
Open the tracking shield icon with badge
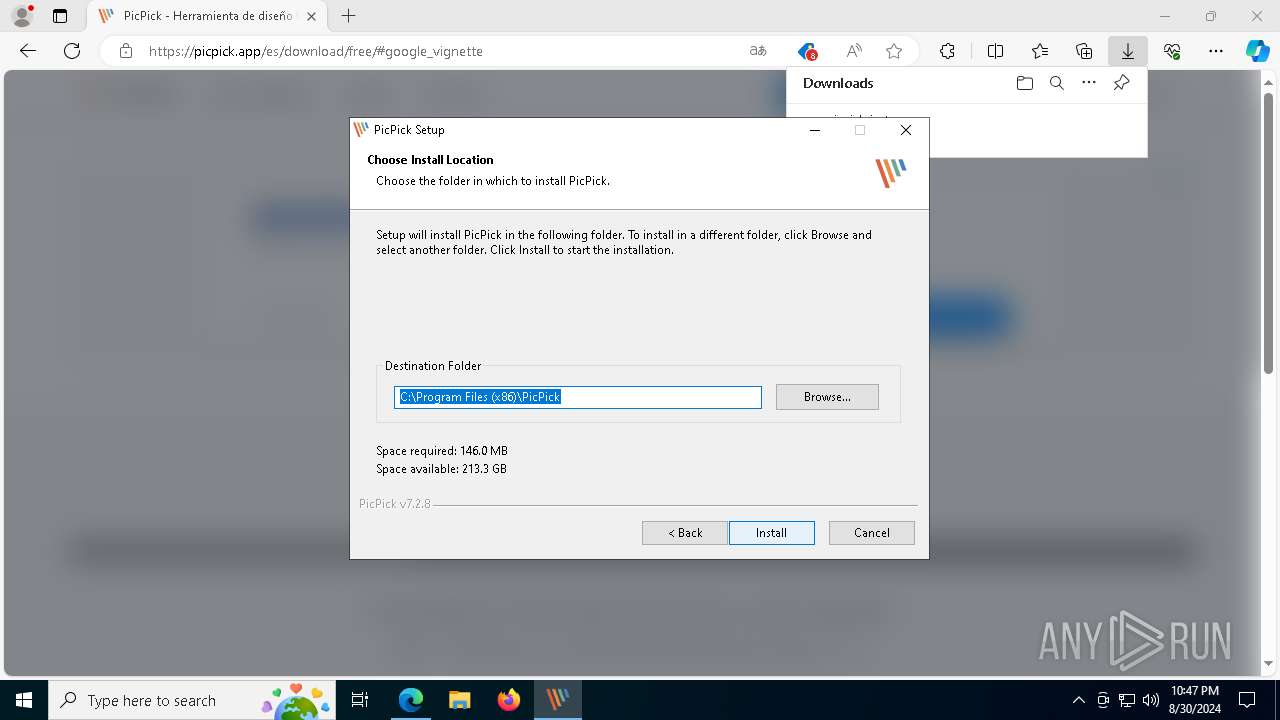point(807,51)
